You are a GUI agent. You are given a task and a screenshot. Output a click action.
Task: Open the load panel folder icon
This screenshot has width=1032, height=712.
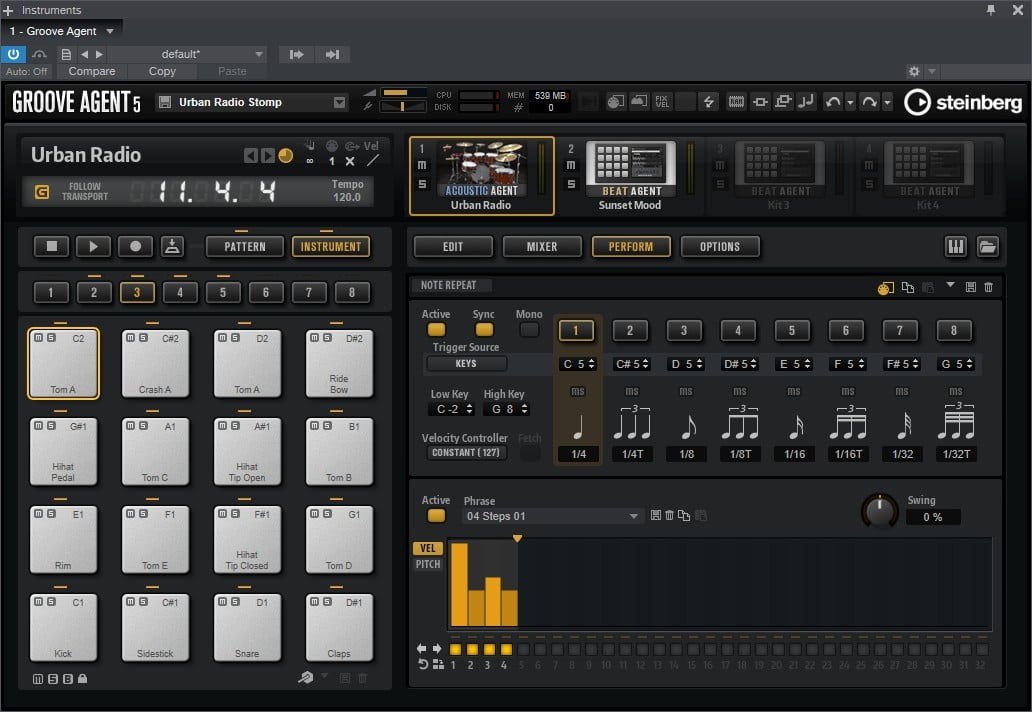(987, 247)
